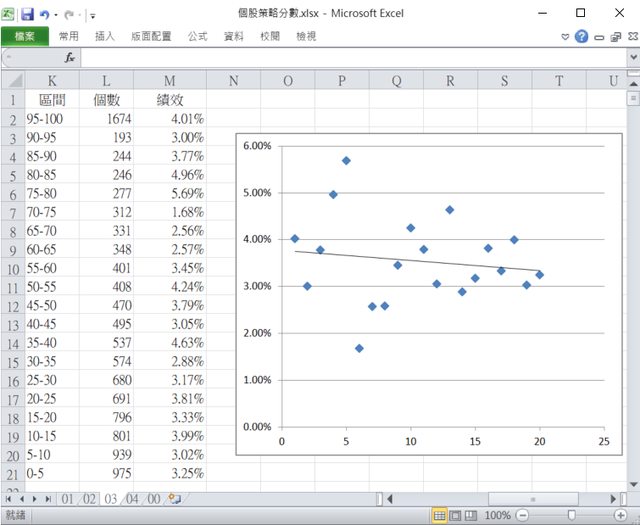The width and height of the screenshot is (640, 525).
Task: Switch to Page Break Preview view
Action: pos(473,516)
